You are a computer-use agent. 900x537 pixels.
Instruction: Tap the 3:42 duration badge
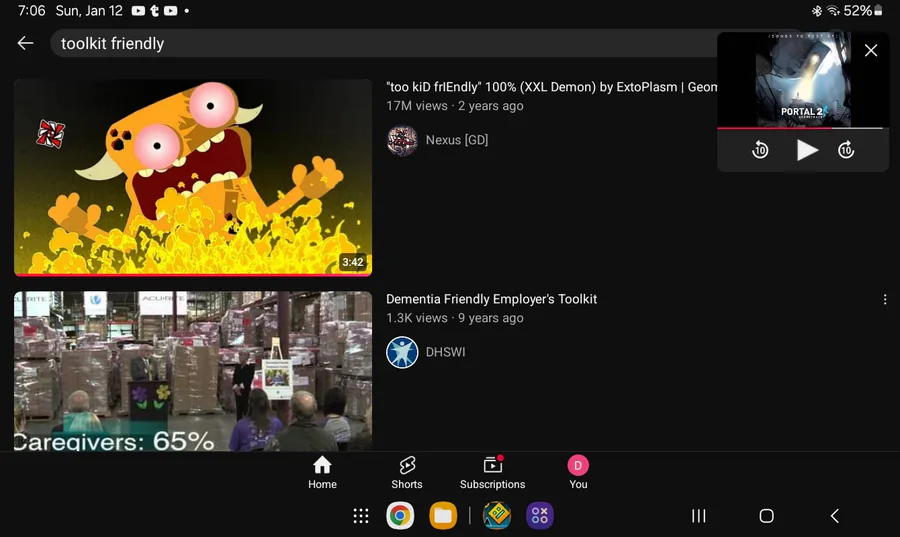pos(352,262)
